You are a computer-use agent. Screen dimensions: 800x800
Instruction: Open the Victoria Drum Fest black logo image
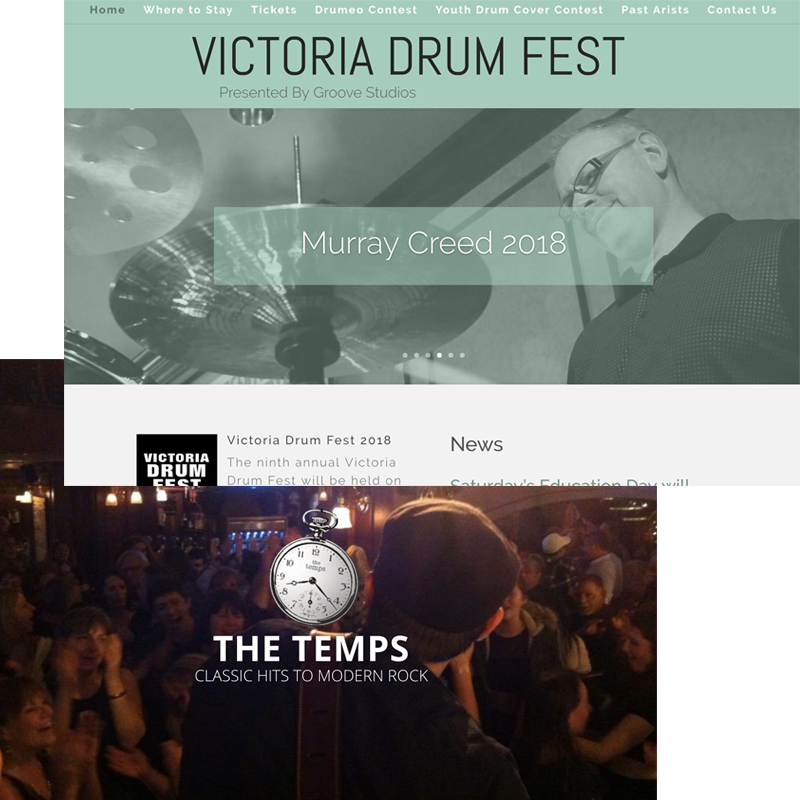[177, 460]
